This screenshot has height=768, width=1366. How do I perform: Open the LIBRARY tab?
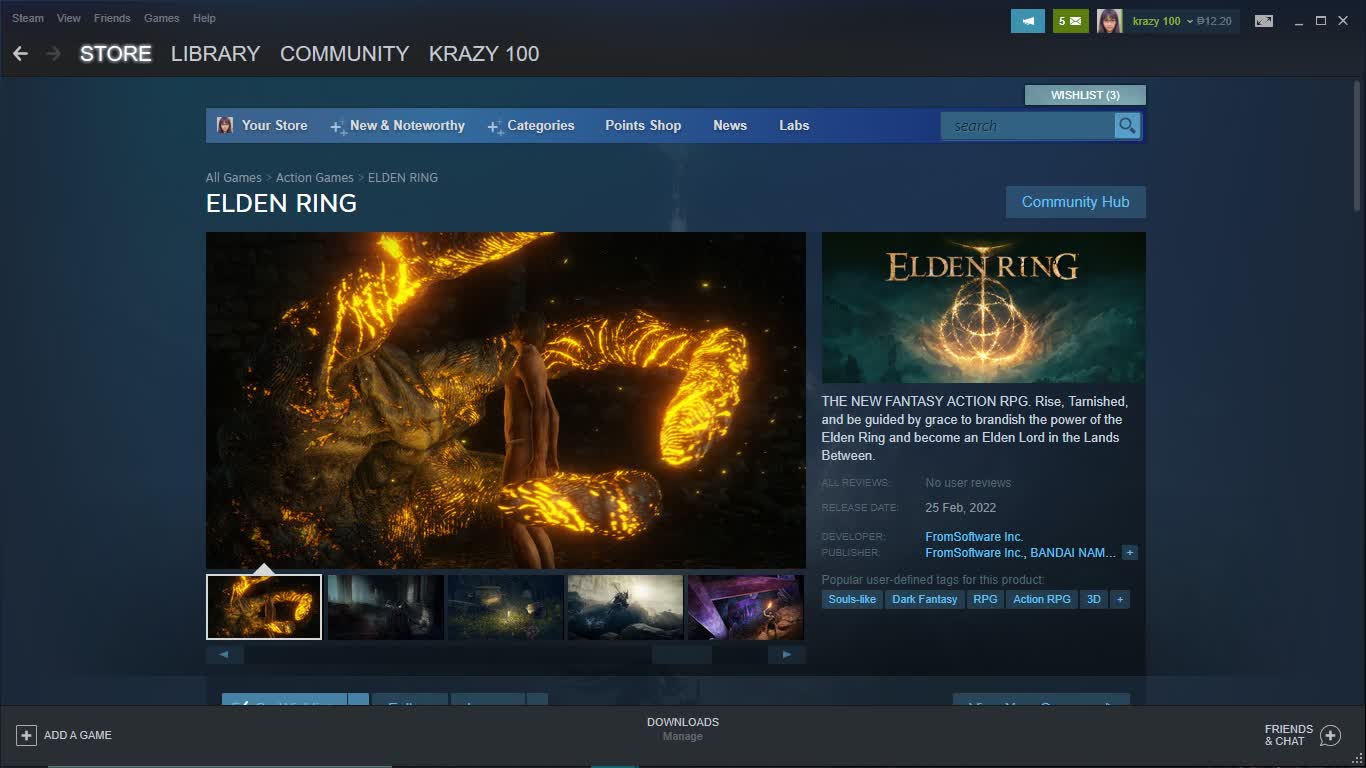215,54
